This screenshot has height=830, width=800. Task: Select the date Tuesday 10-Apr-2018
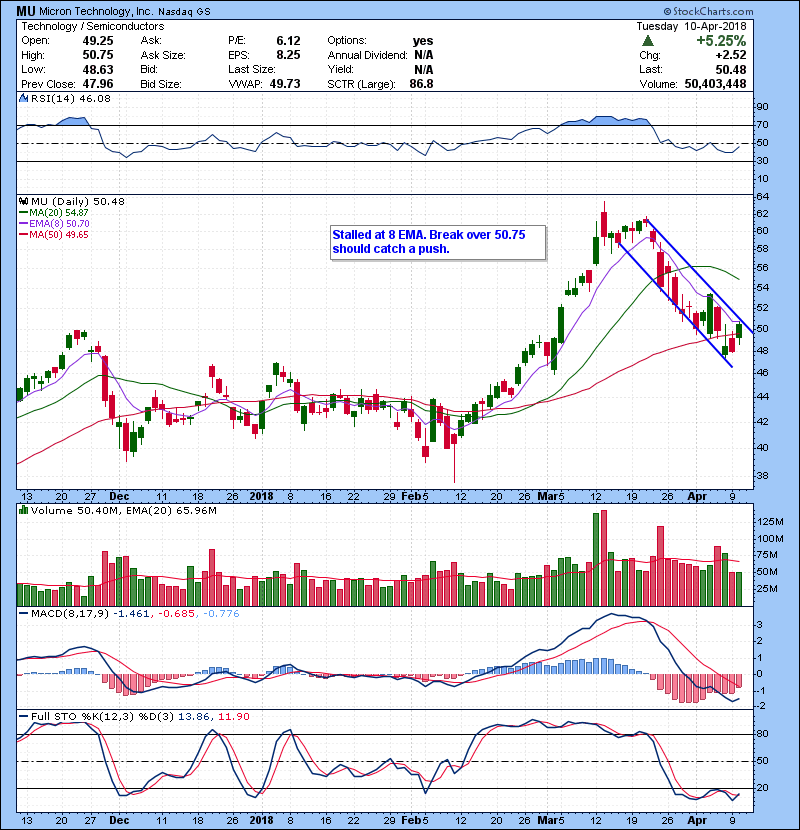[691, 26]
